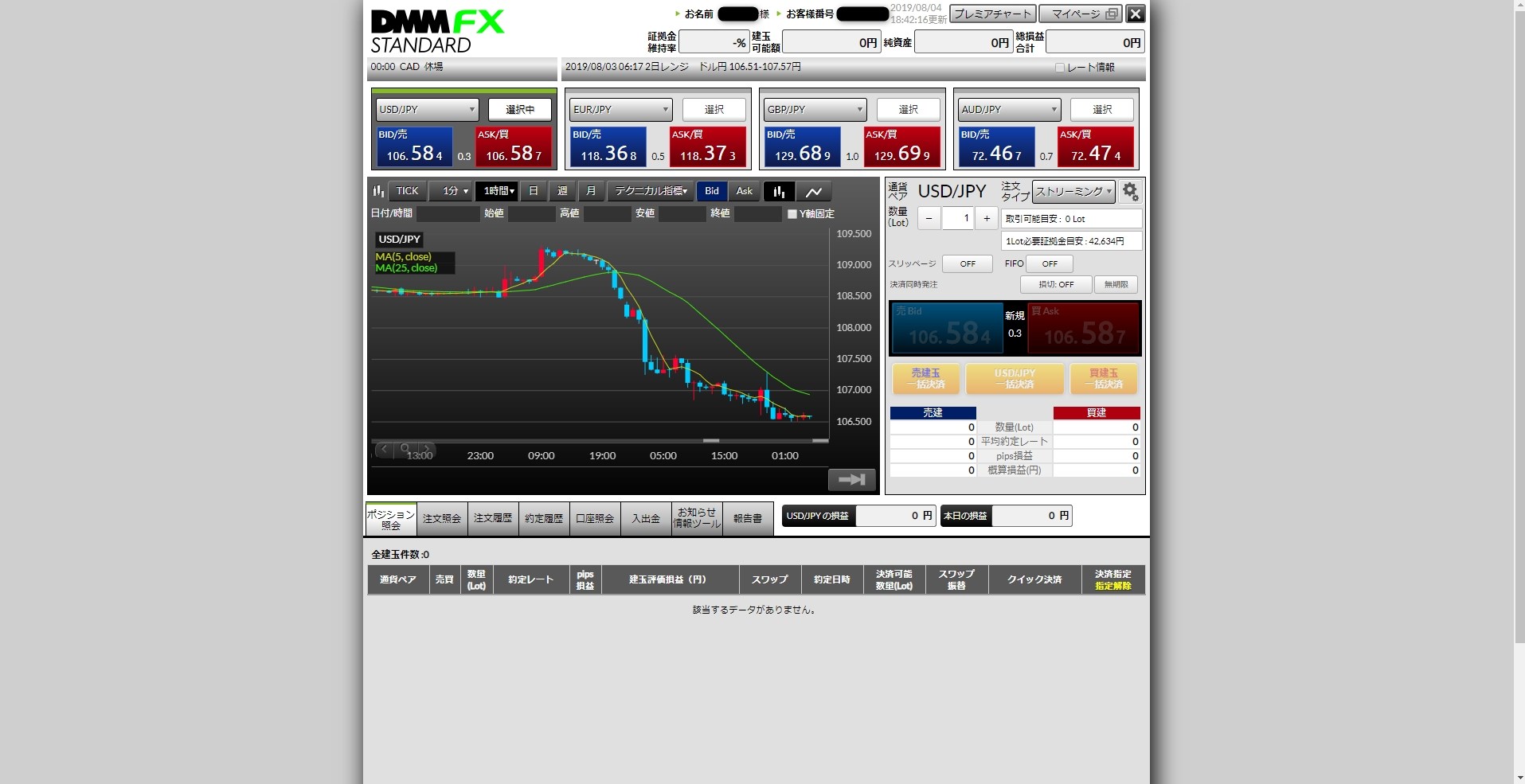1525x784 pixels.
Task: Switch to the 注文履歴 tab
Action: click(x=493, y=518)
